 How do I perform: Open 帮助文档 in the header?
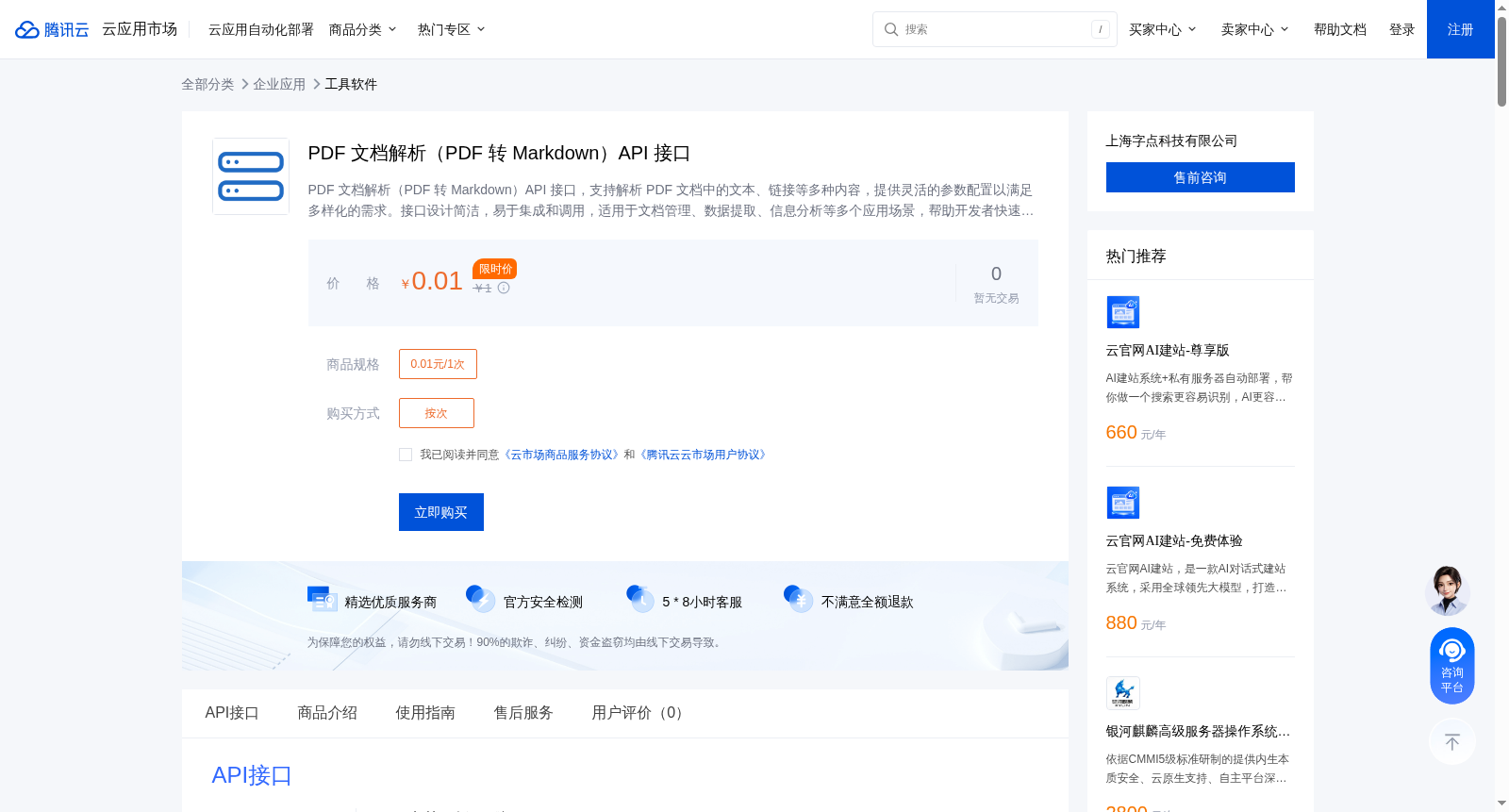pos(1339,29)
